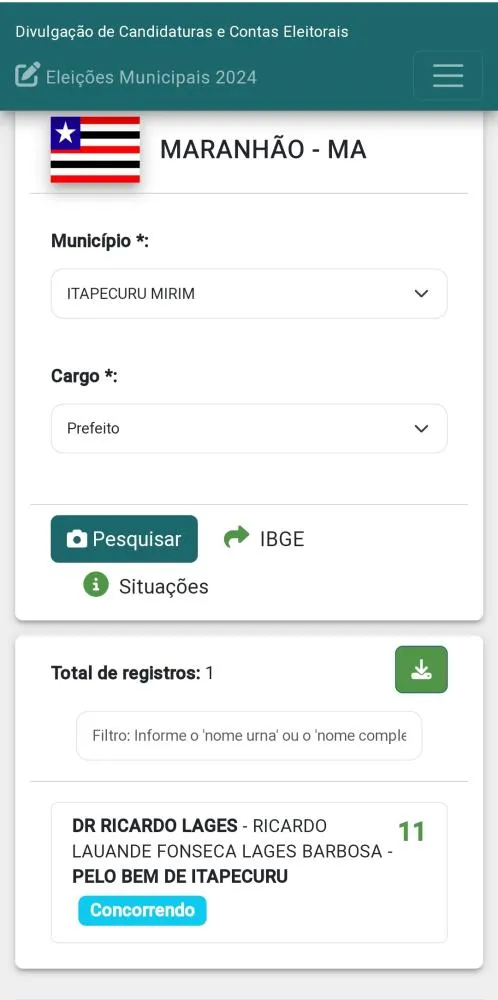This screenshot has width=498, height=1000.
Task: Open the Prefeito select box
Action: (249, 429)
